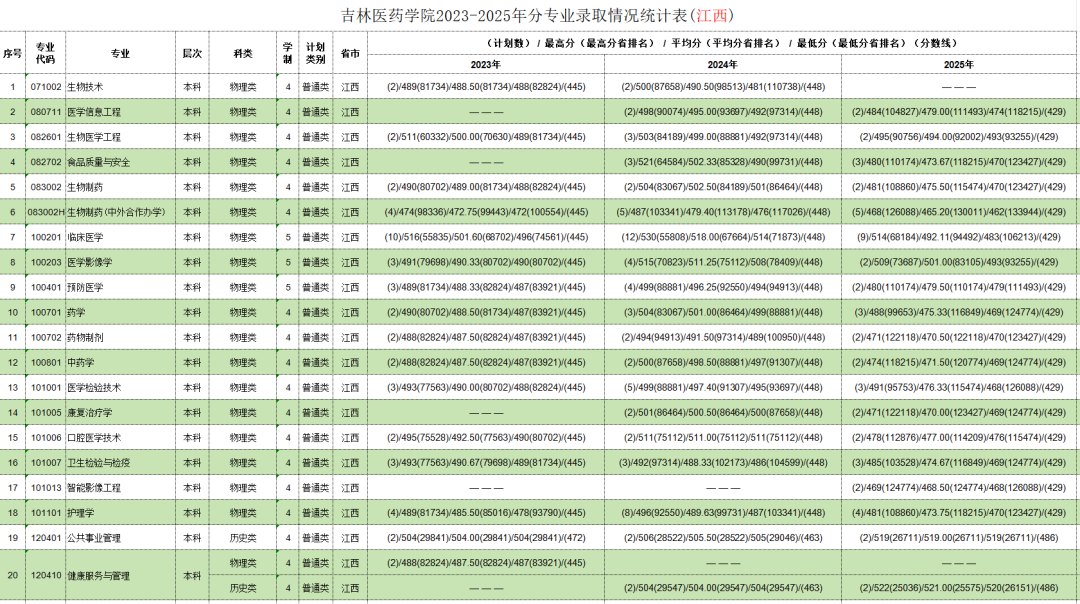The width and height of the screenshot is (1080, 604).
Task: Select major name 药物制剂
Action: 85,337
